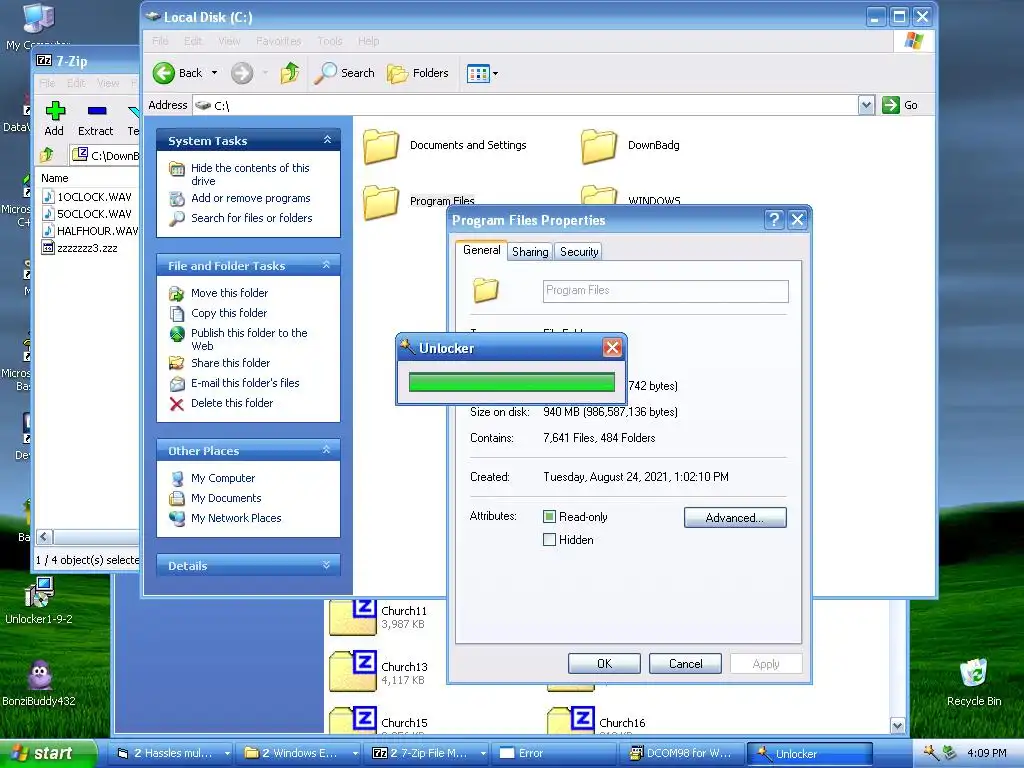Open Search from the Explorer toolbar
Image resolution: width=1024 pixels, height=768 pixels.
[x=344, y=73]
